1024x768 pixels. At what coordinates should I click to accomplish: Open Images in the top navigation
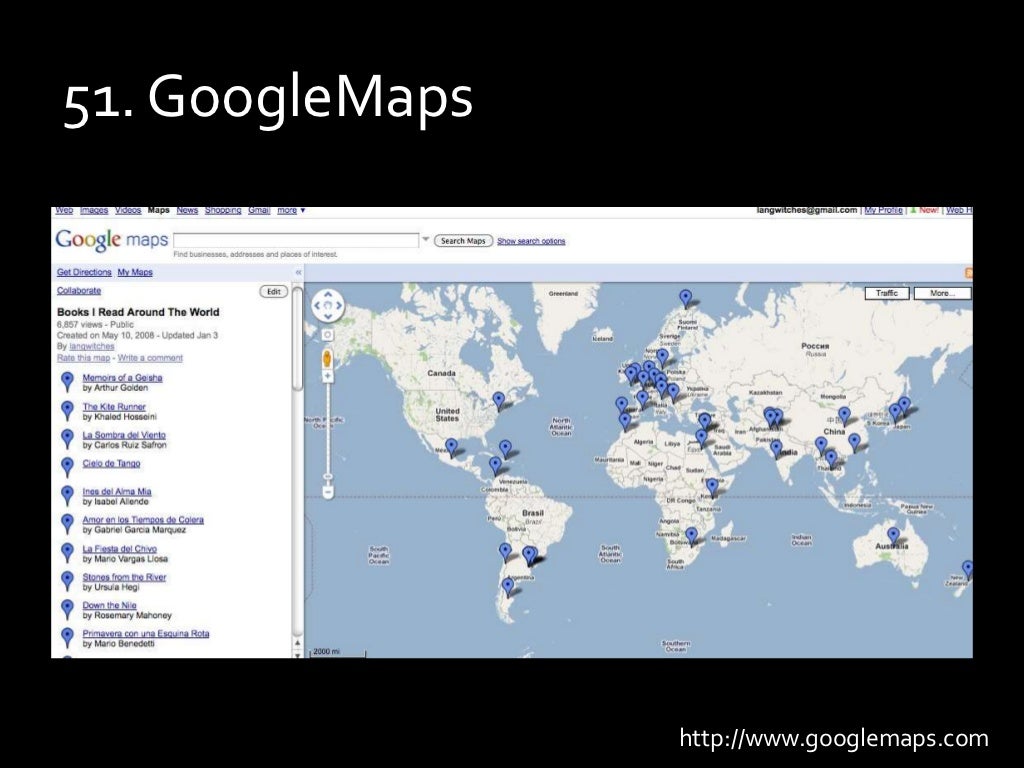tap(94, 210)
